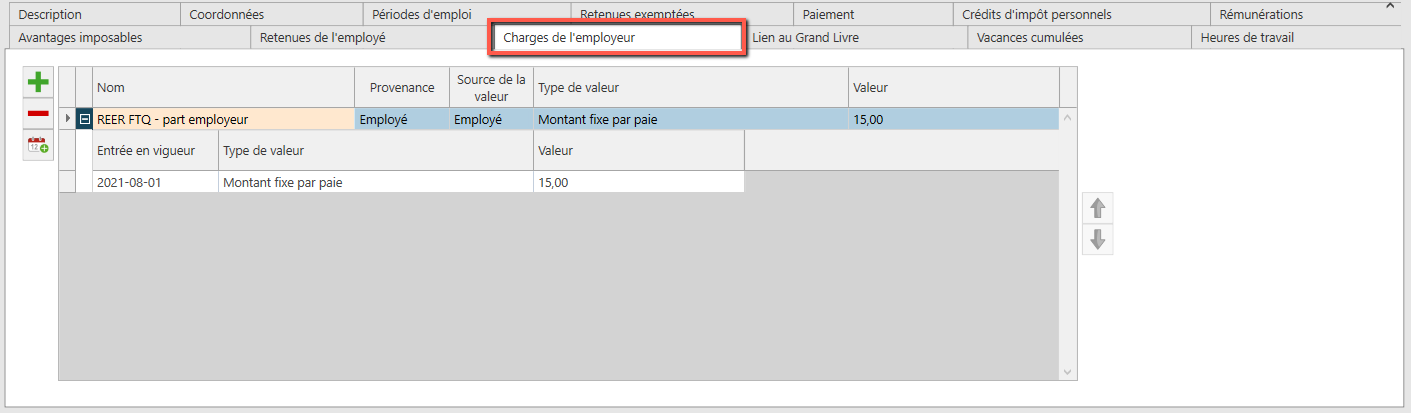1411x413 pixels.
Task: Click Provenance column header
Action: tap(402, 87)
